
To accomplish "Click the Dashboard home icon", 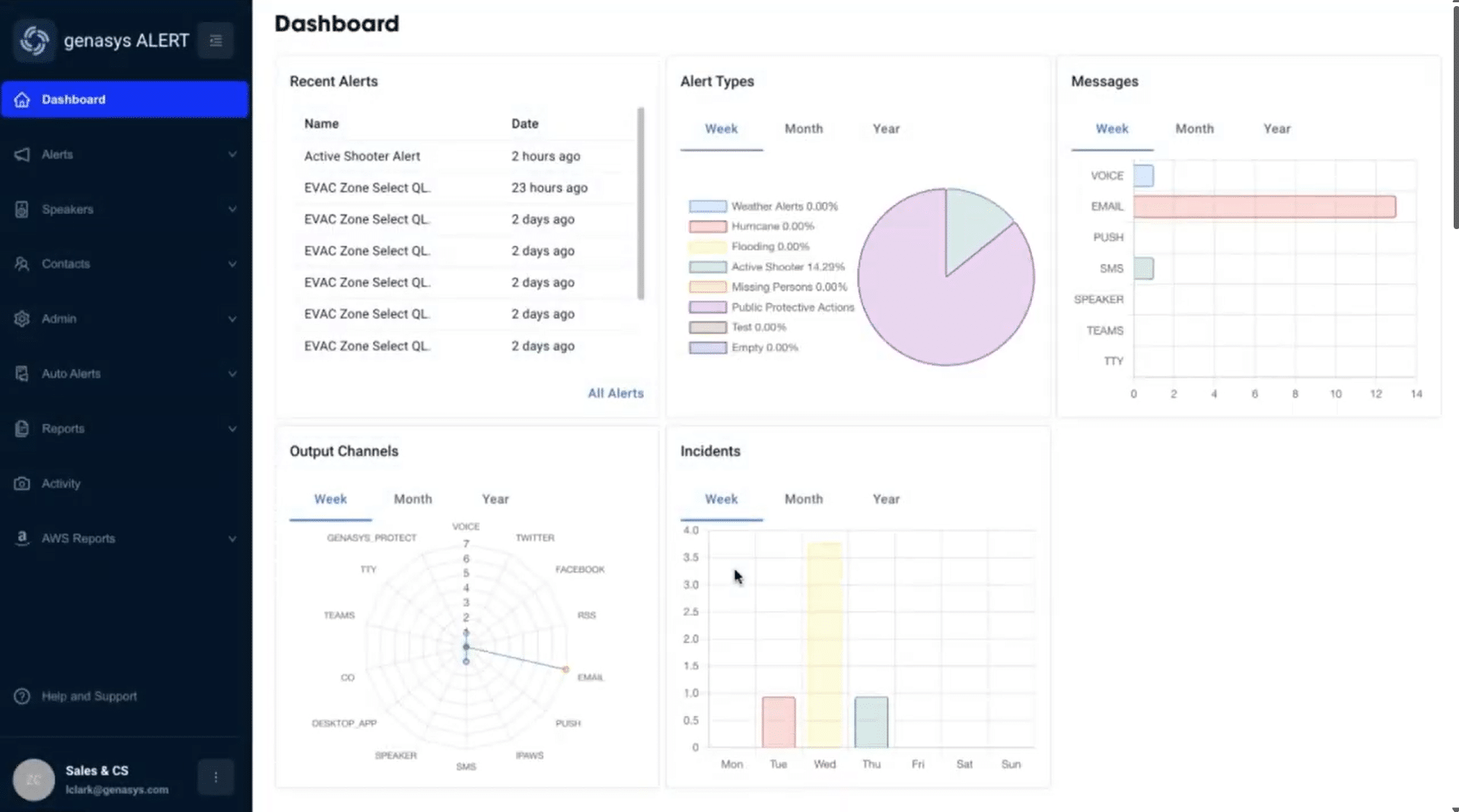I will (22, 100).
